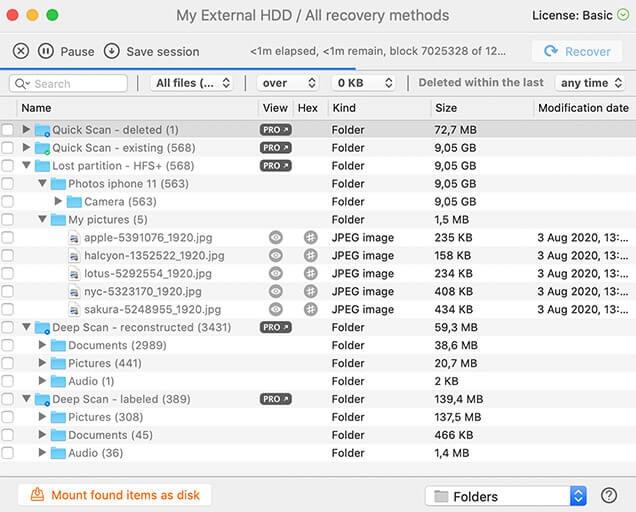Click the magnifier icon in Search field

click(21, 84)
